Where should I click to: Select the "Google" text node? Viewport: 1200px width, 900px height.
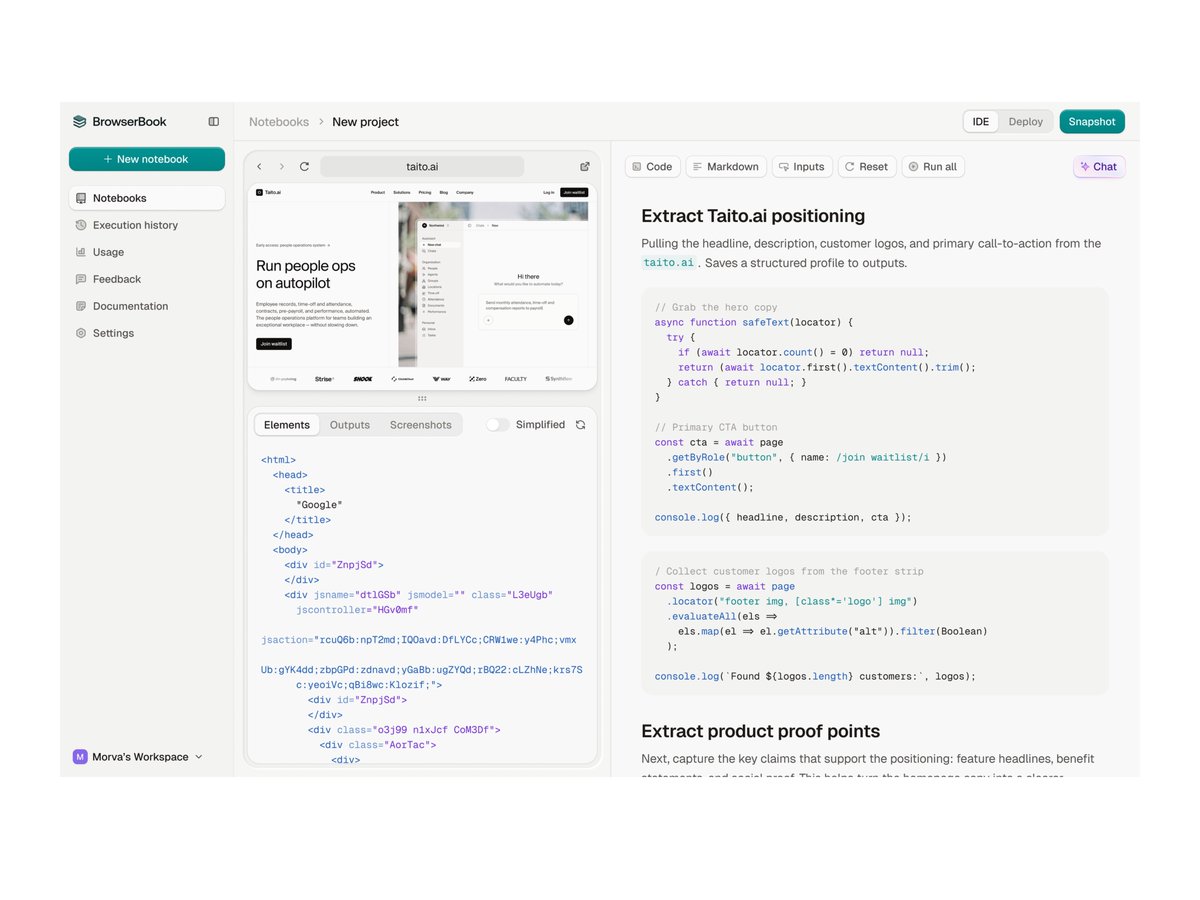tap(319, 505)
